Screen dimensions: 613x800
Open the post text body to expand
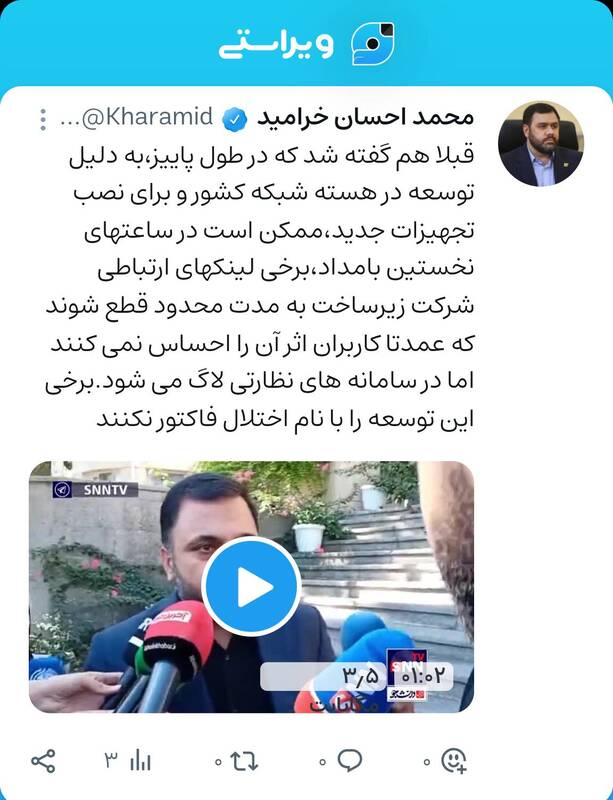click(x=259, y=287)
